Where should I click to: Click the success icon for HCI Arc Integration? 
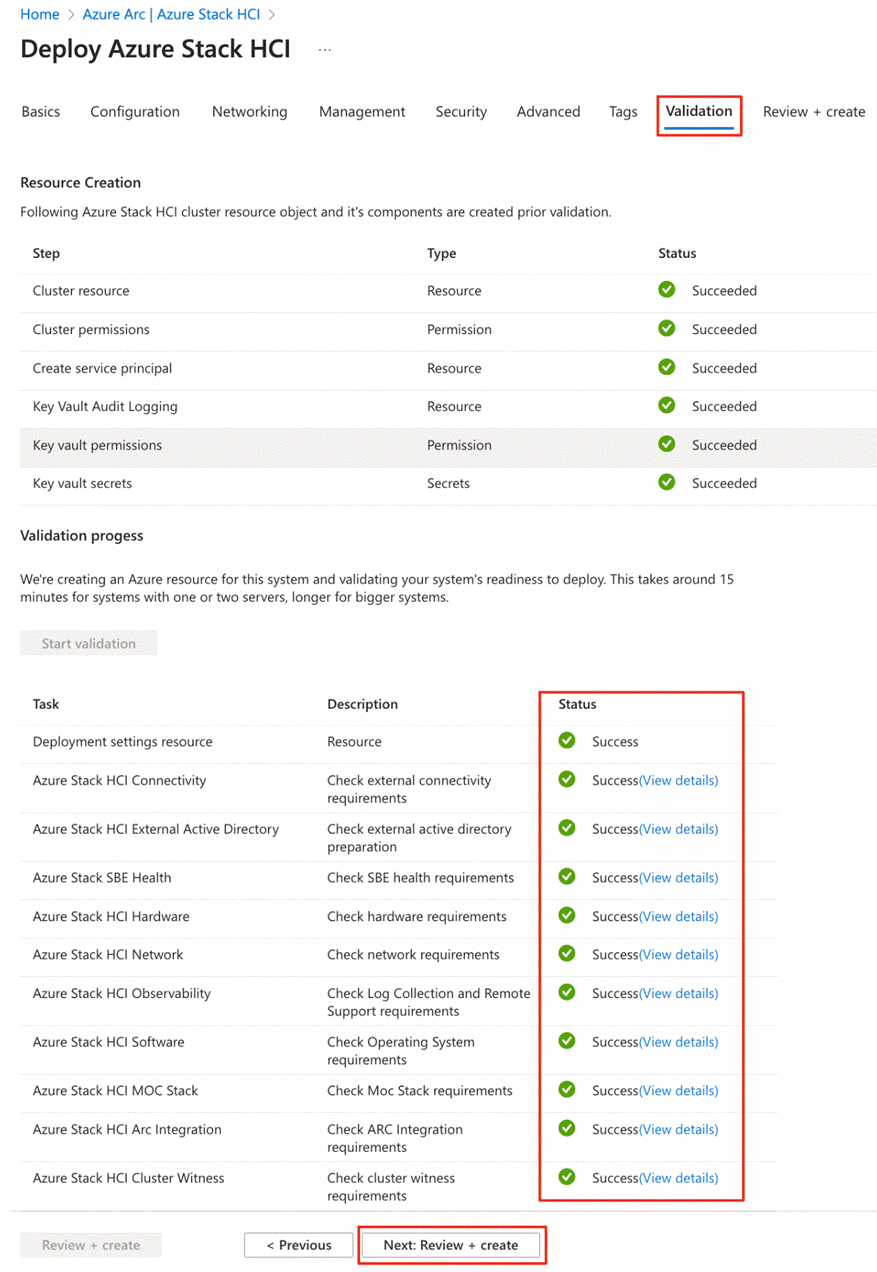coord(567,1128)
